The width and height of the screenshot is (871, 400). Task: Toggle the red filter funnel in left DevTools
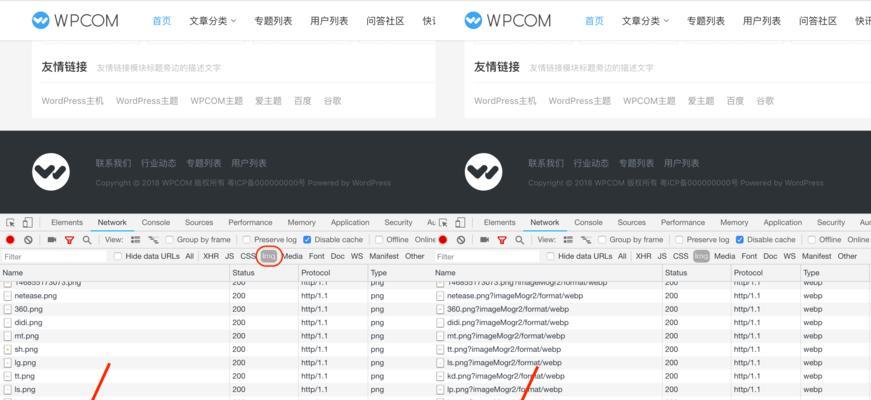tap(69, 240)
